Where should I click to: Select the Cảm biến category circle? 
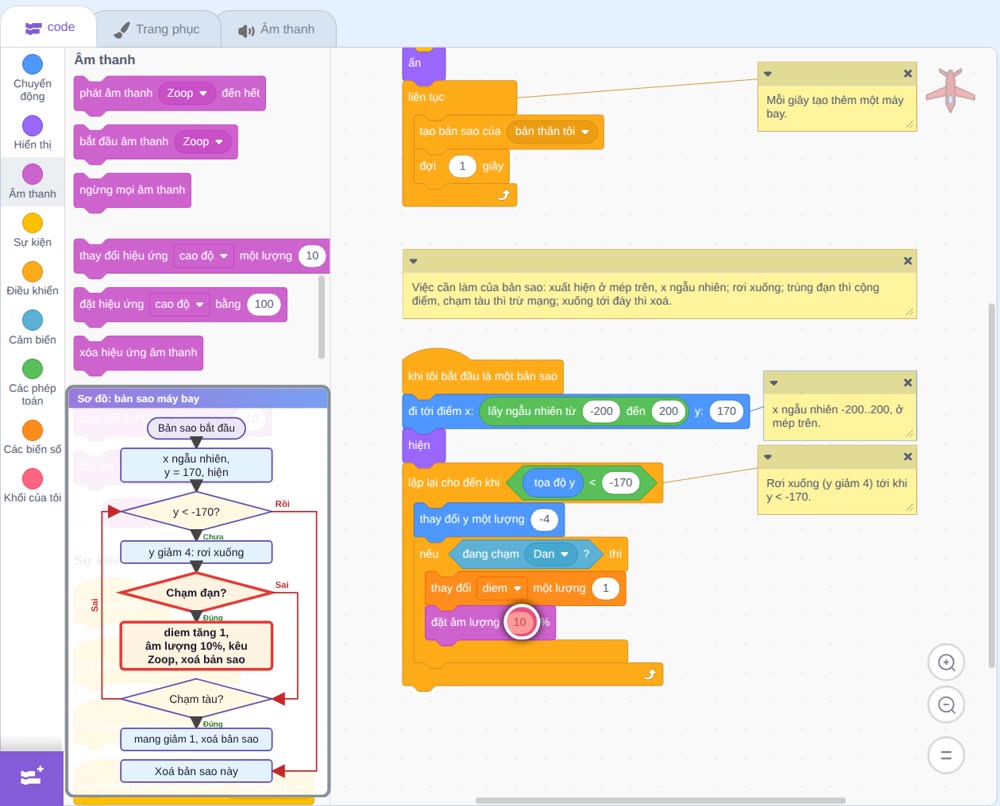click(x=32, y=320)
